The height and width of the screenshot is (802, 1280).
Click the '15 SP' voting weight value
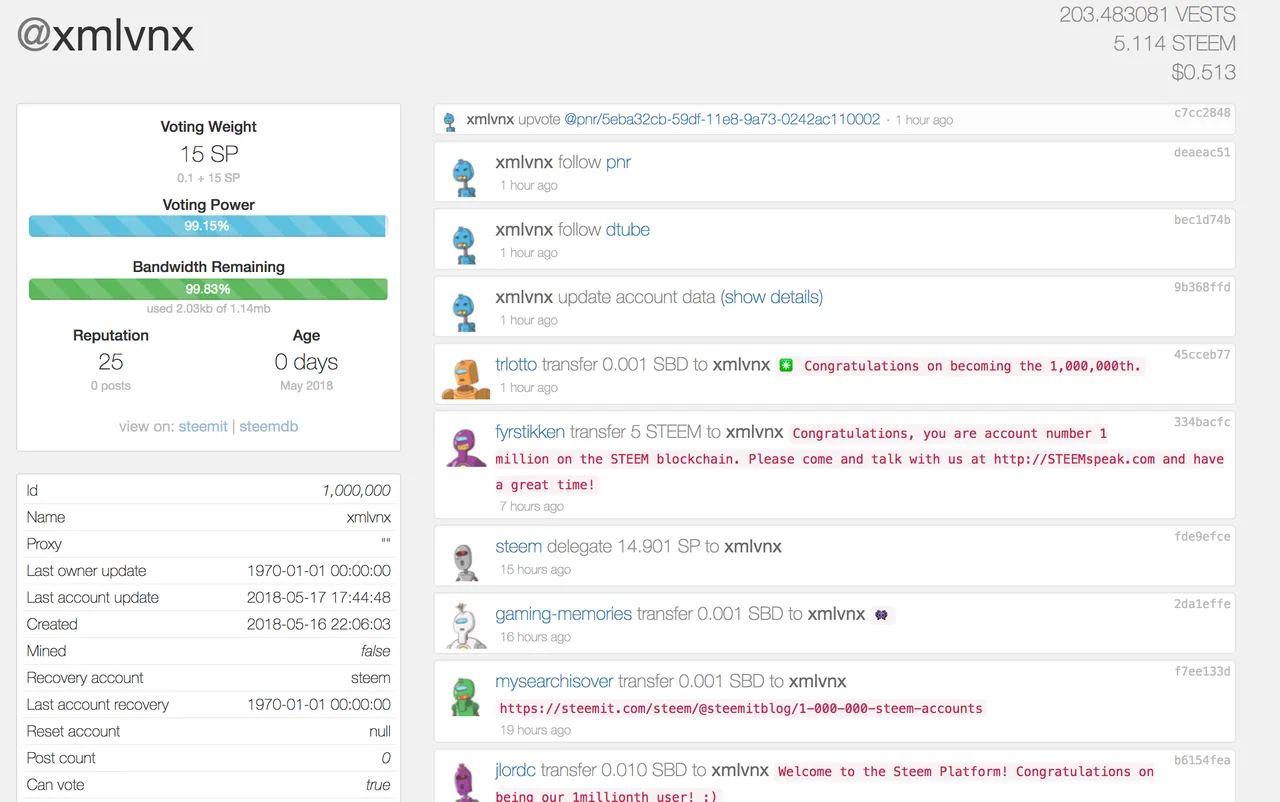(209, 154)
